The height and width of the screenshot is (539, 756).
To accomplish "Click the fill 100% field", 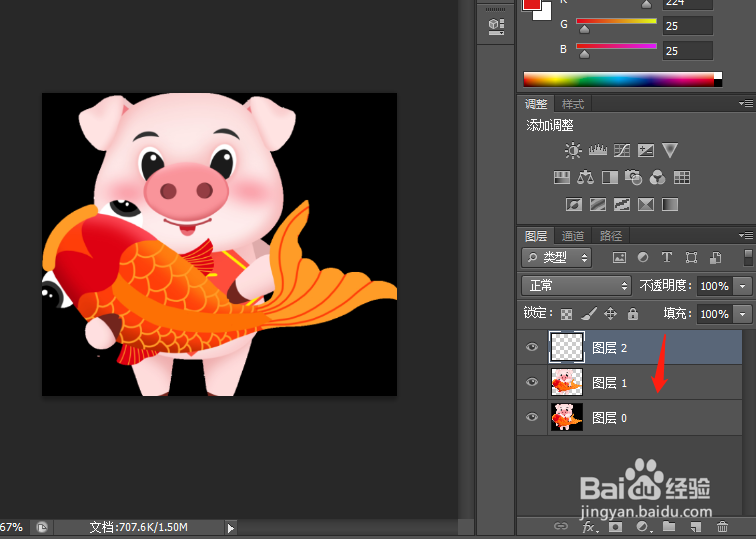I will [715, 314].
